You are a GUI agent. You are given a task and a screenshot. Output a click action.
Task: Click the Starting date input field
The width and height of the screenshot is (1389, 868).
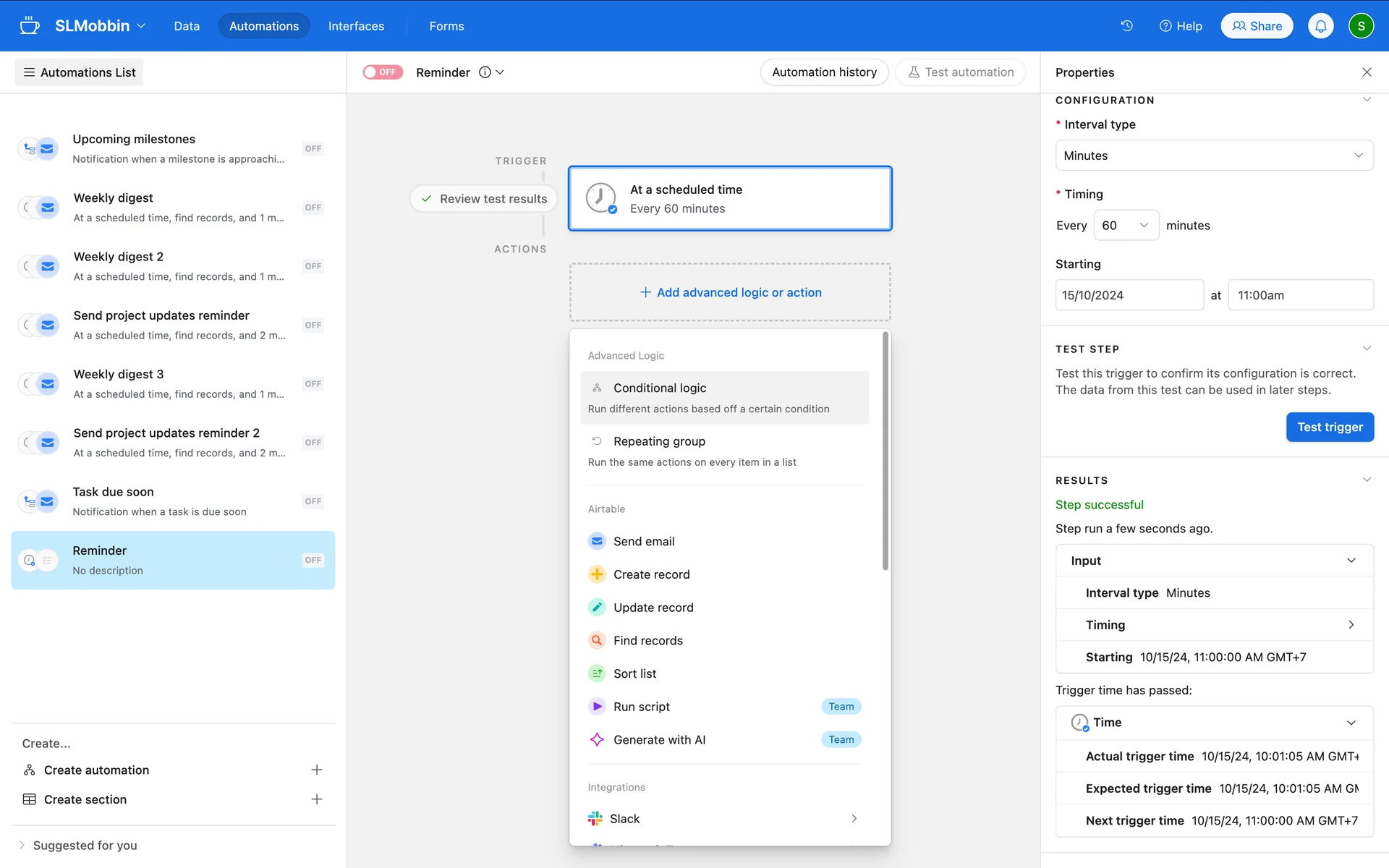pos(1129,295)
